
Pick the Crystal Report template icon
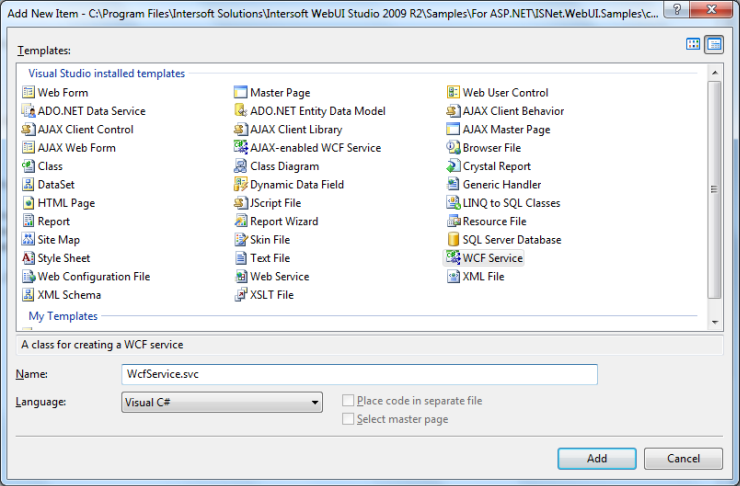[454, 166]
